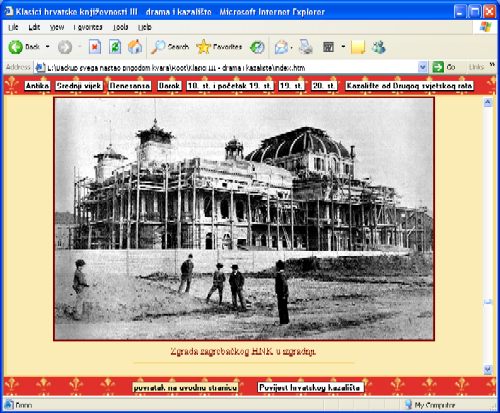
Task: Open the Tools menu
Action: 120,27
